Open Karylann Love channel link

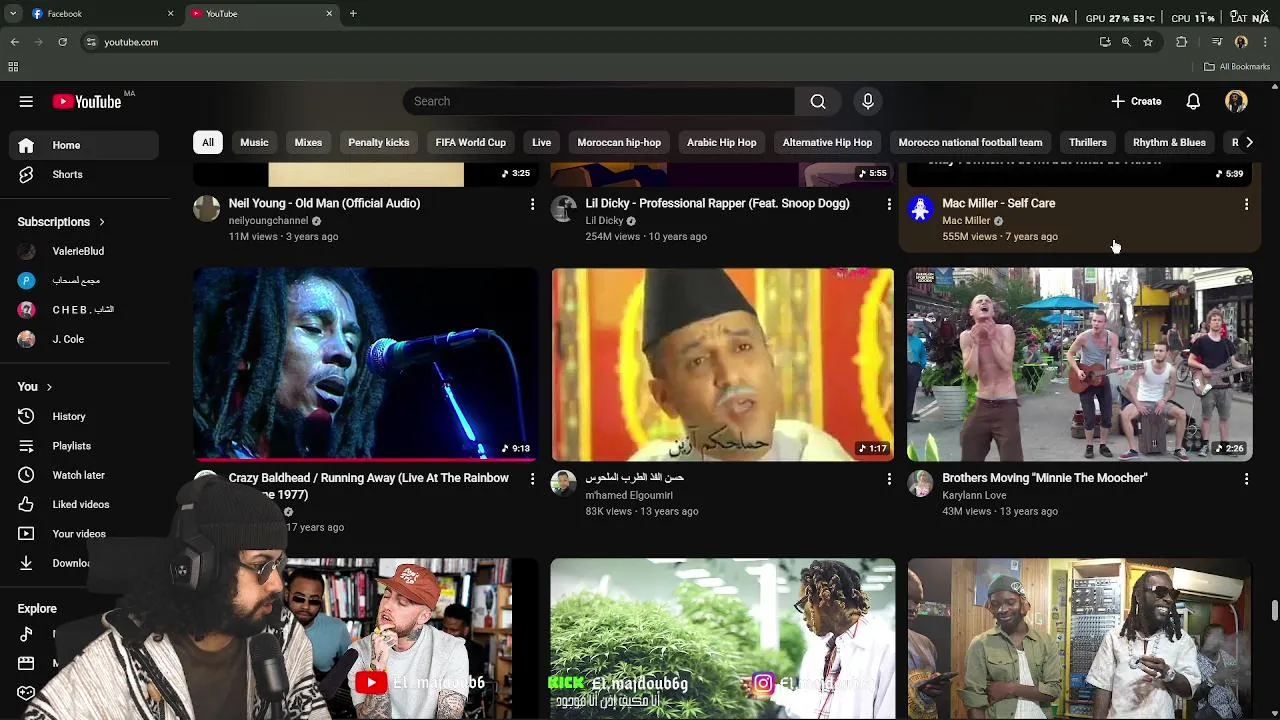[974, 495]
